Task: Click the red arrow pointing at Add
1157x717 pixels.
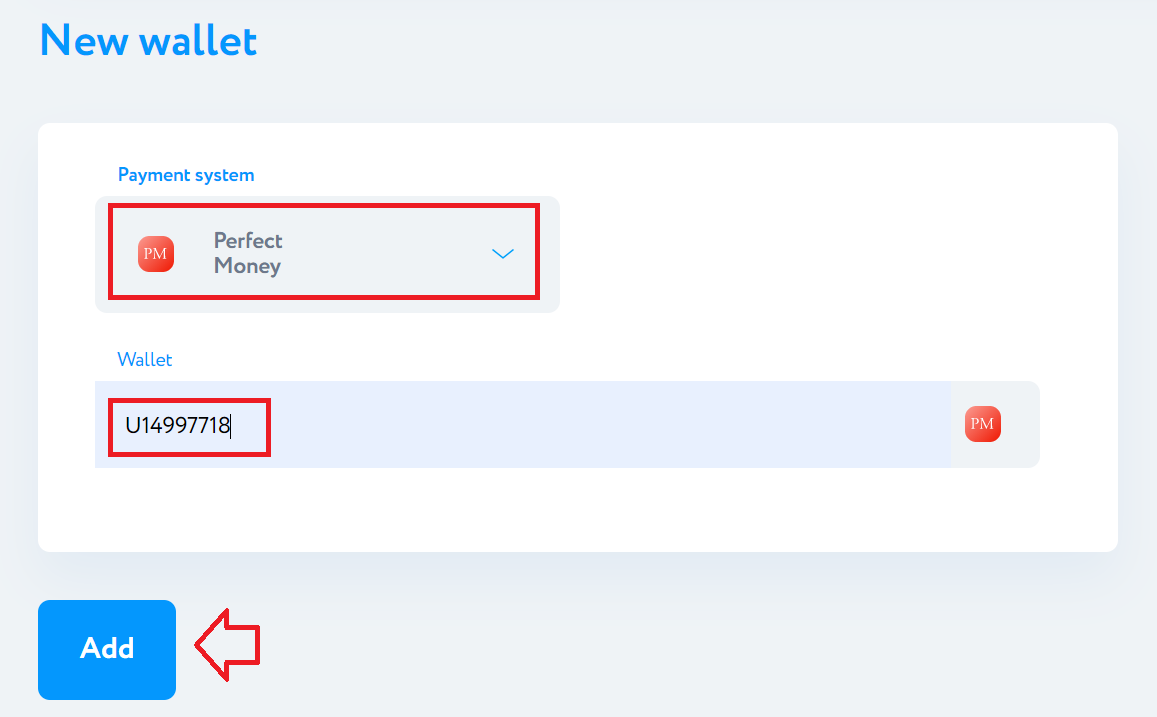Action: [227, 645]
